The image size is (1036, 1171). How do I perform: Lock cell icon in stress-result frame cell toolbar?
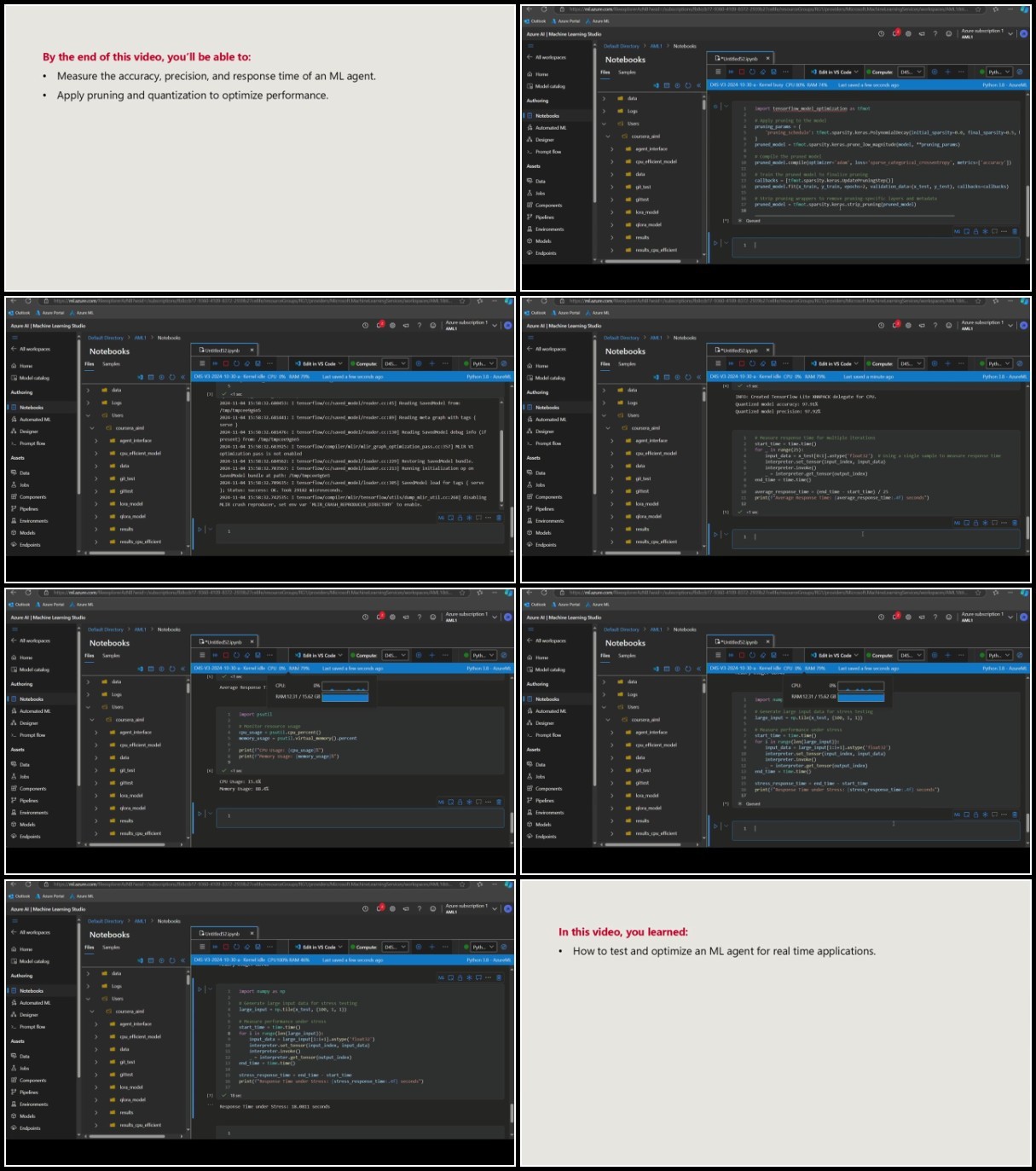(459, 977)
